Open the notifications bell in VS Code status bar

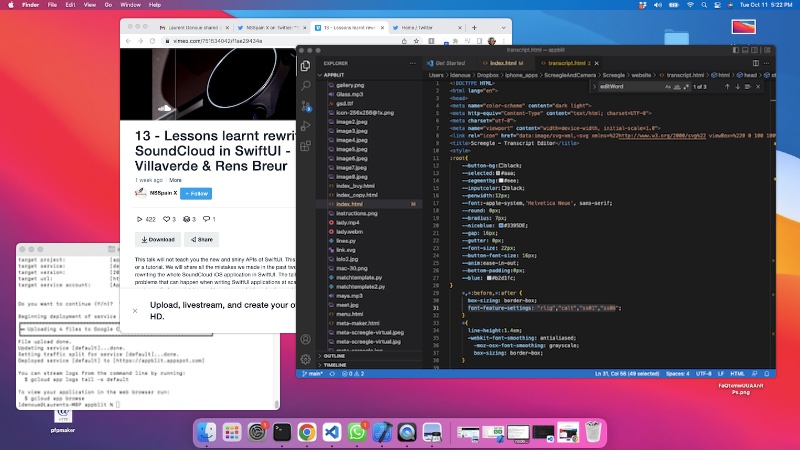(x=766, y=374)
